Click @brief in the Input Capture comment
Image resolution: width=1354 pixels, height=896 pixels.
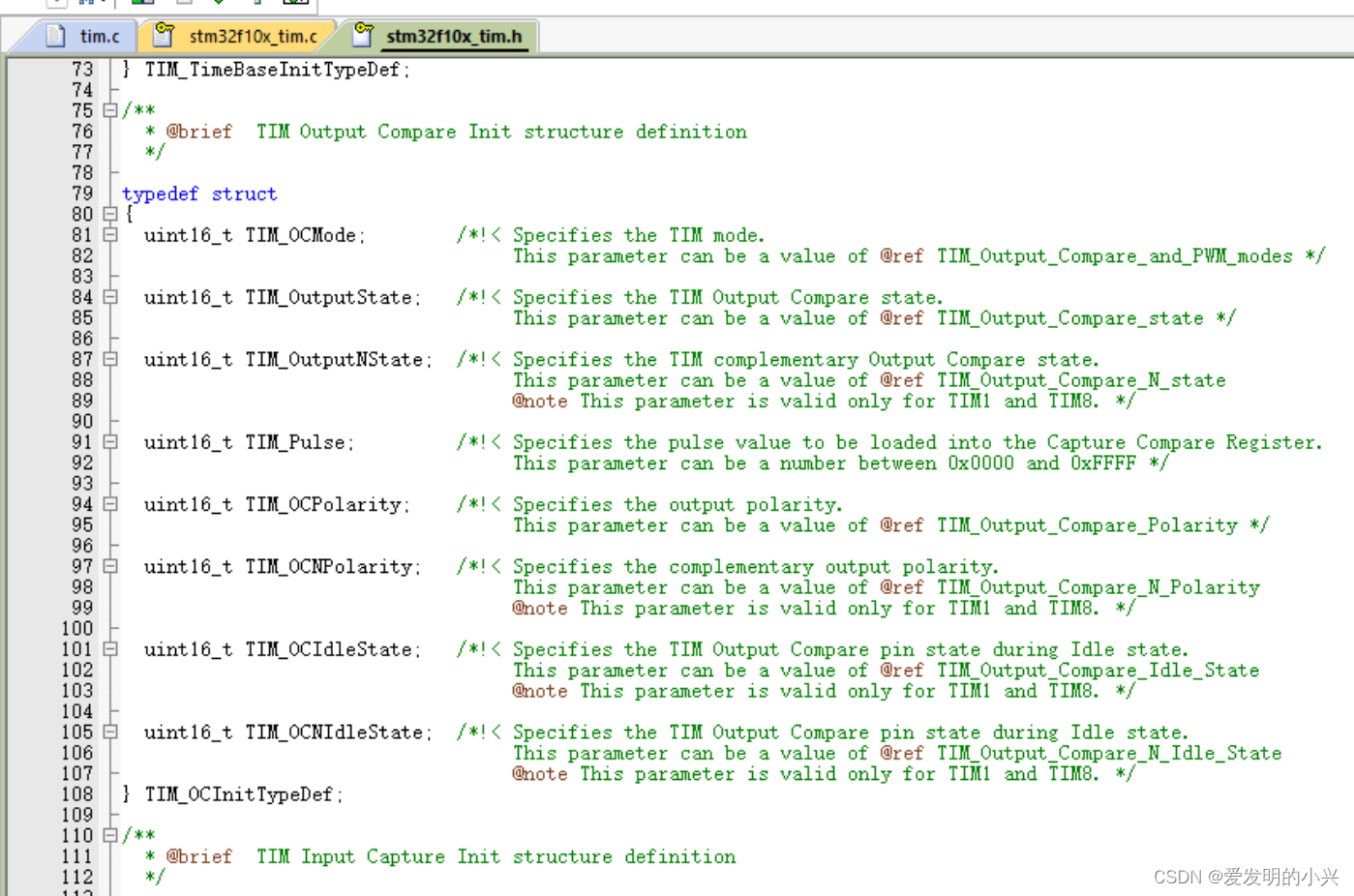click(199, 856)
